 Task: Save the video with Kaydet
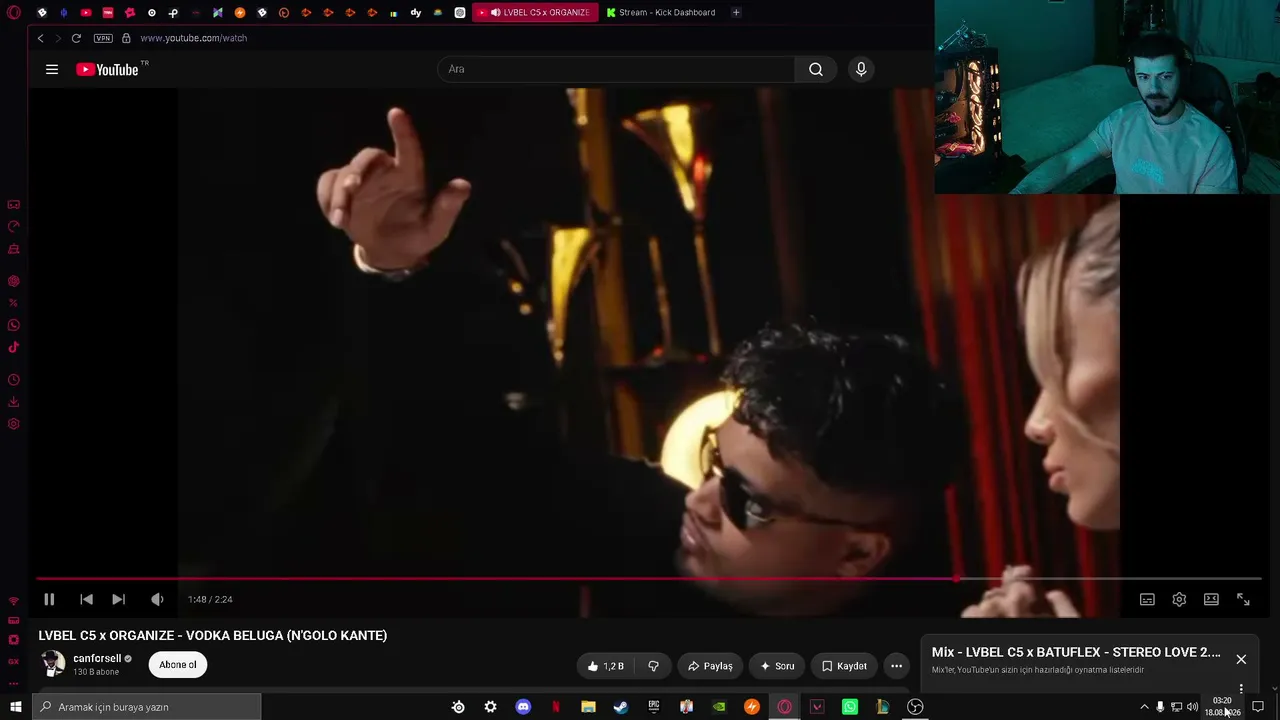point(844,666)
